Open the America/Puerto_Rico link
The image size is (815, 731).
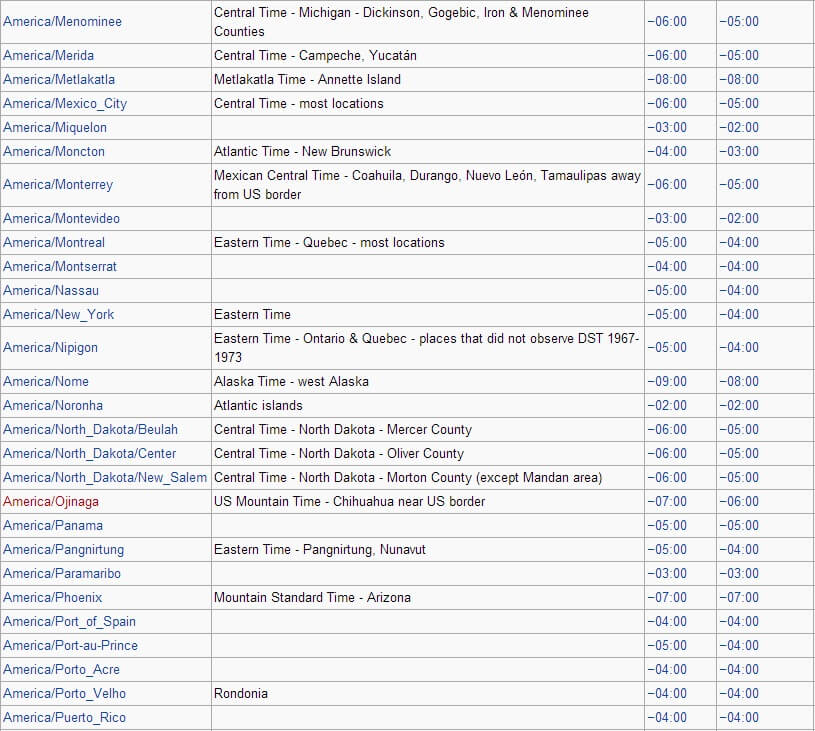point(64,717)
